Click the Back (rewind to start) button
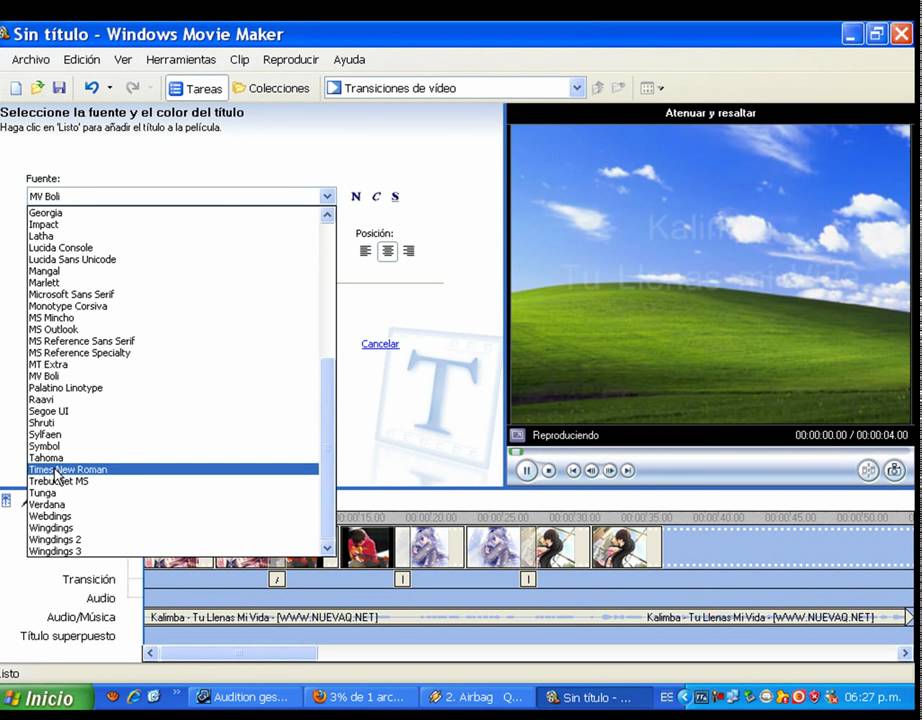Screen dimensions: 922x720 tap(573, 471)
